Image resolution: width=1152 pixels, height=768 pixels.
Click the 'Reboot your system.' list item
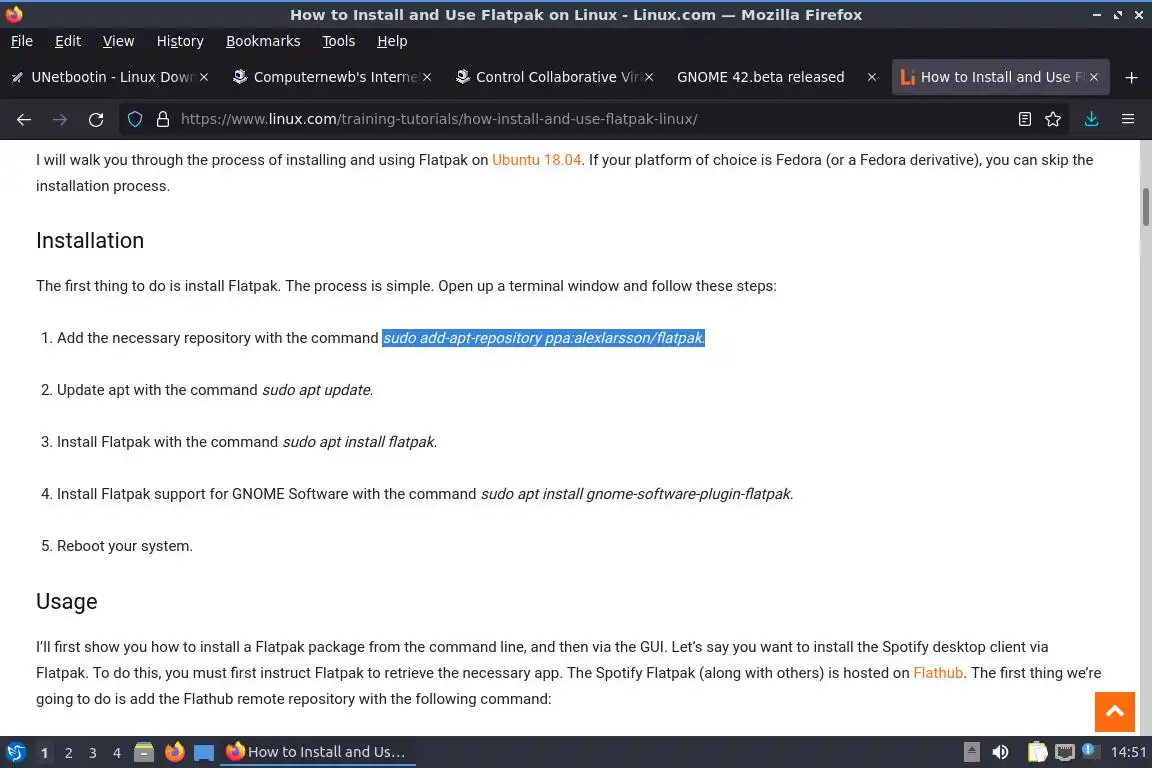point(125,546)
